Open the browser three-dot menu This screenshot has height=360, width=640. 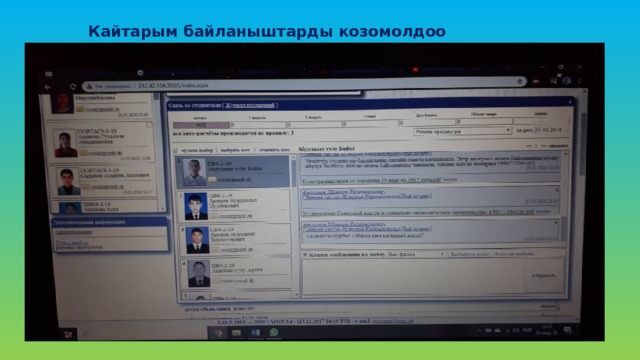[x=580, y=81]
